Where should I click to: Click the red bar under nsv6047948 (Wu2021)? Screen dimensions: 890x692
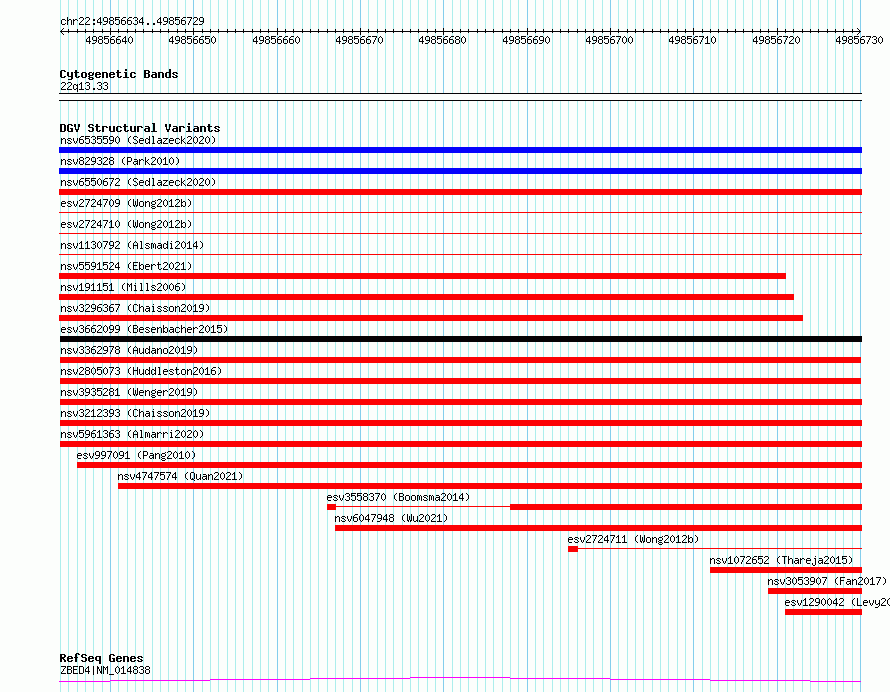(x=598, y=528)
